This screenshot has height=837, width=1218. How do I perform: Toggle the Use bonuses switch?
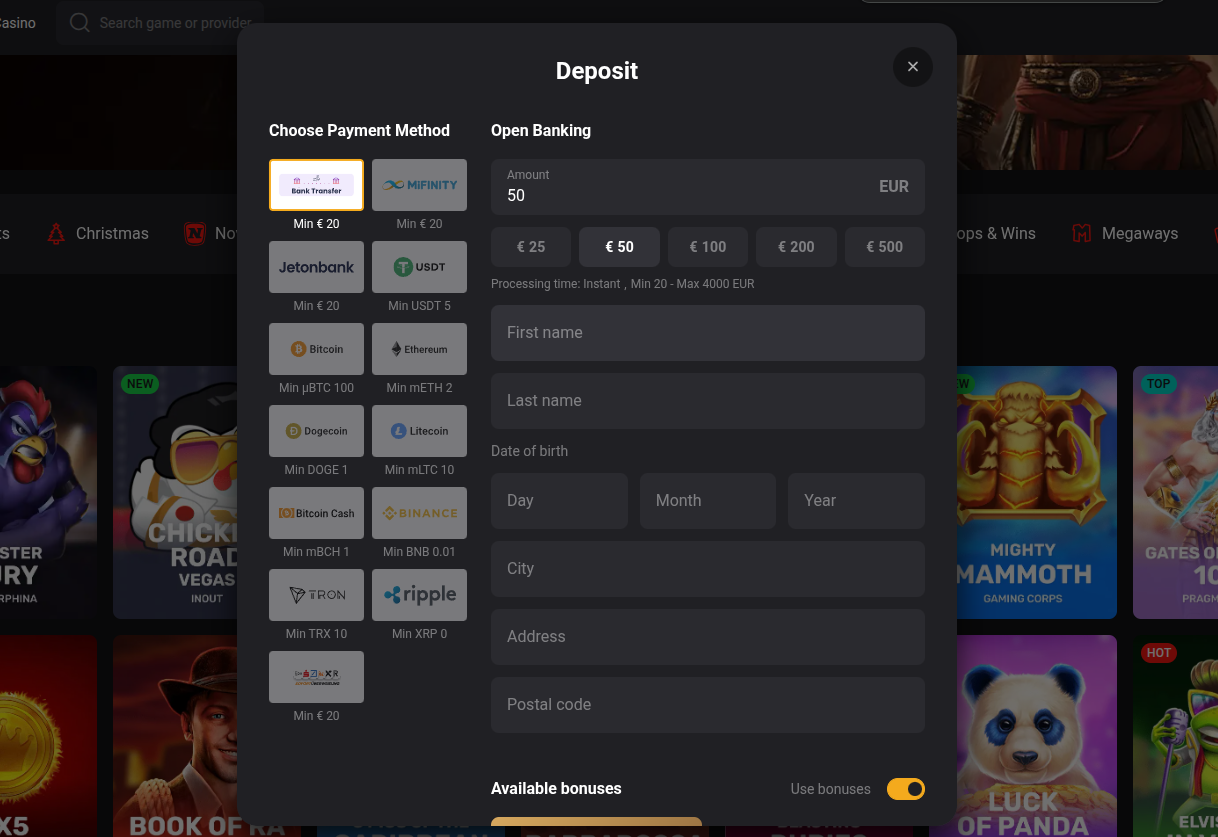click(x=905, y=789)
